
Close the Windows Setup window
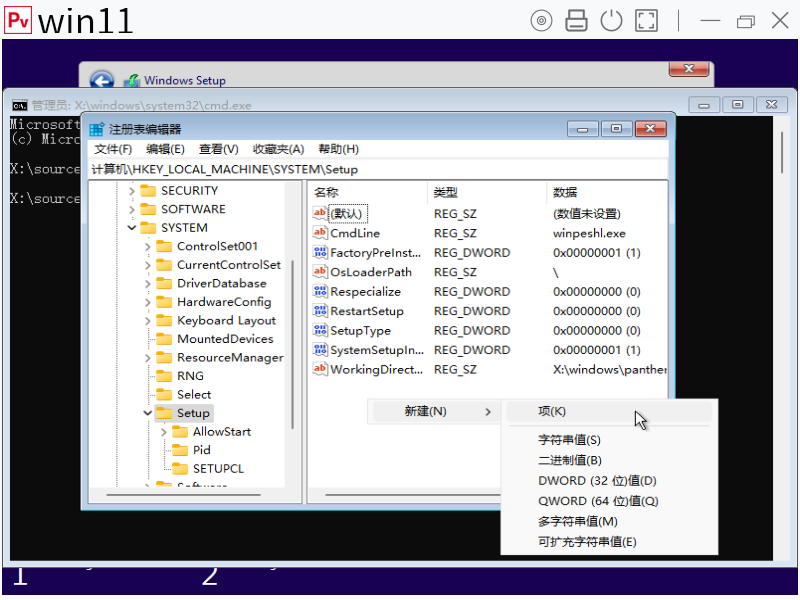(x=689, y=69)
